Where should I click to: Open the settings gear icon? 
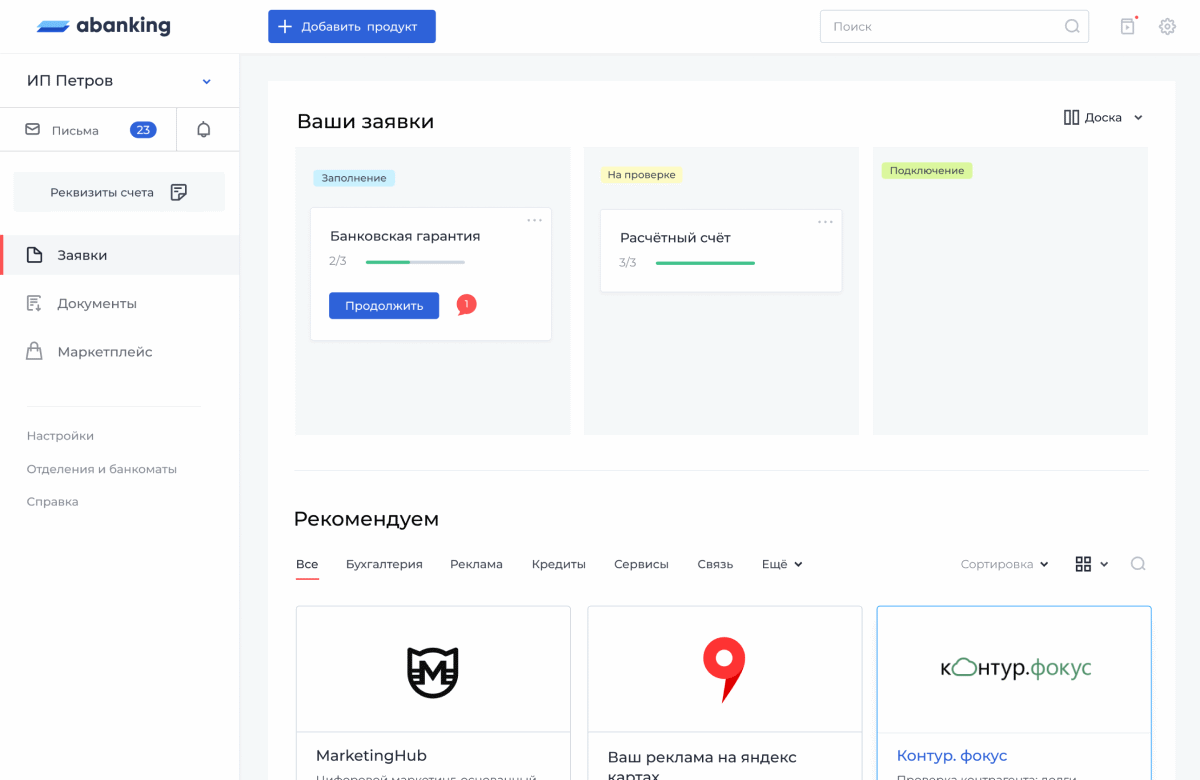coord(1167,27)
